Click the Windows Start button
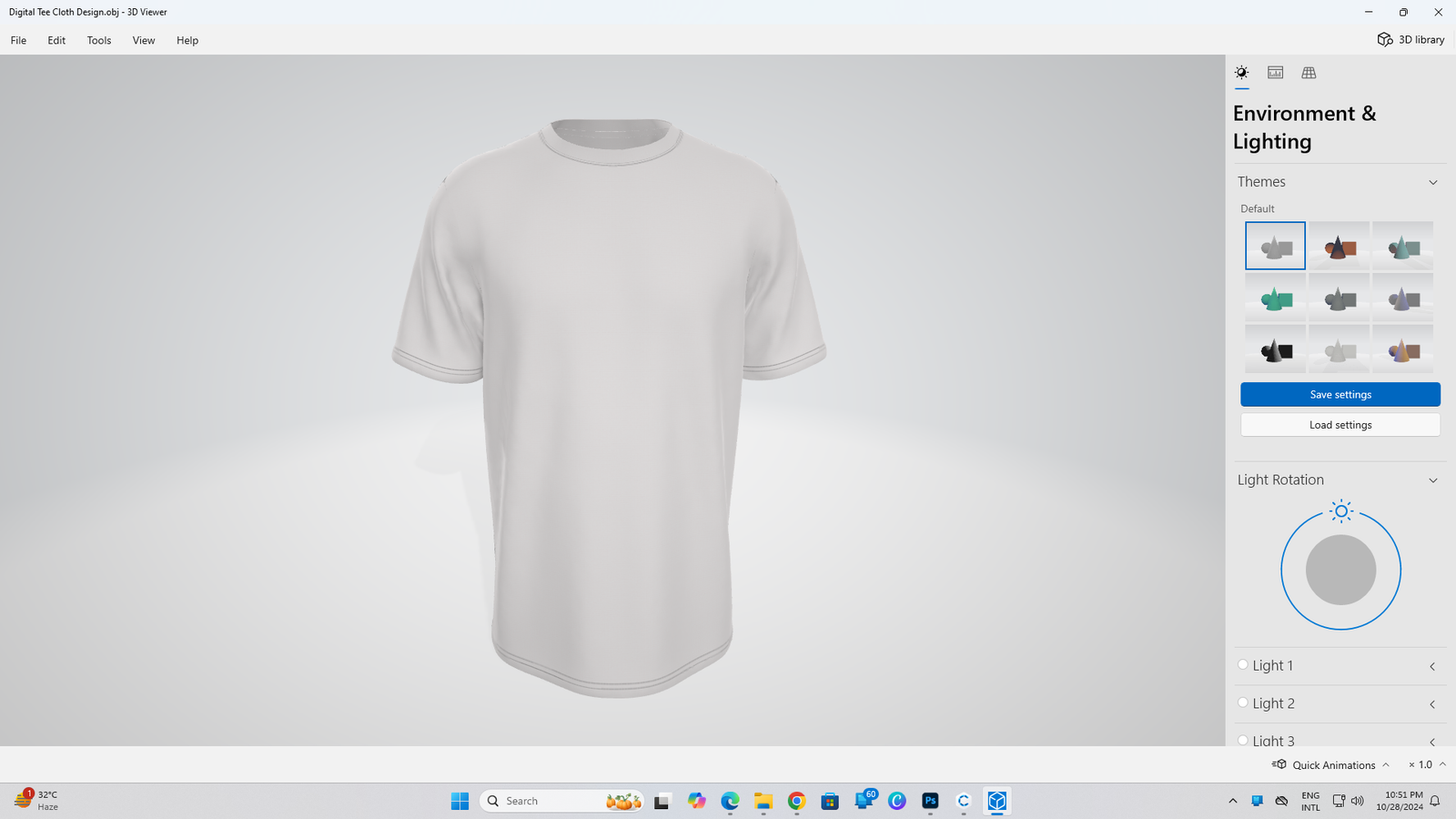 pos(460,801)
